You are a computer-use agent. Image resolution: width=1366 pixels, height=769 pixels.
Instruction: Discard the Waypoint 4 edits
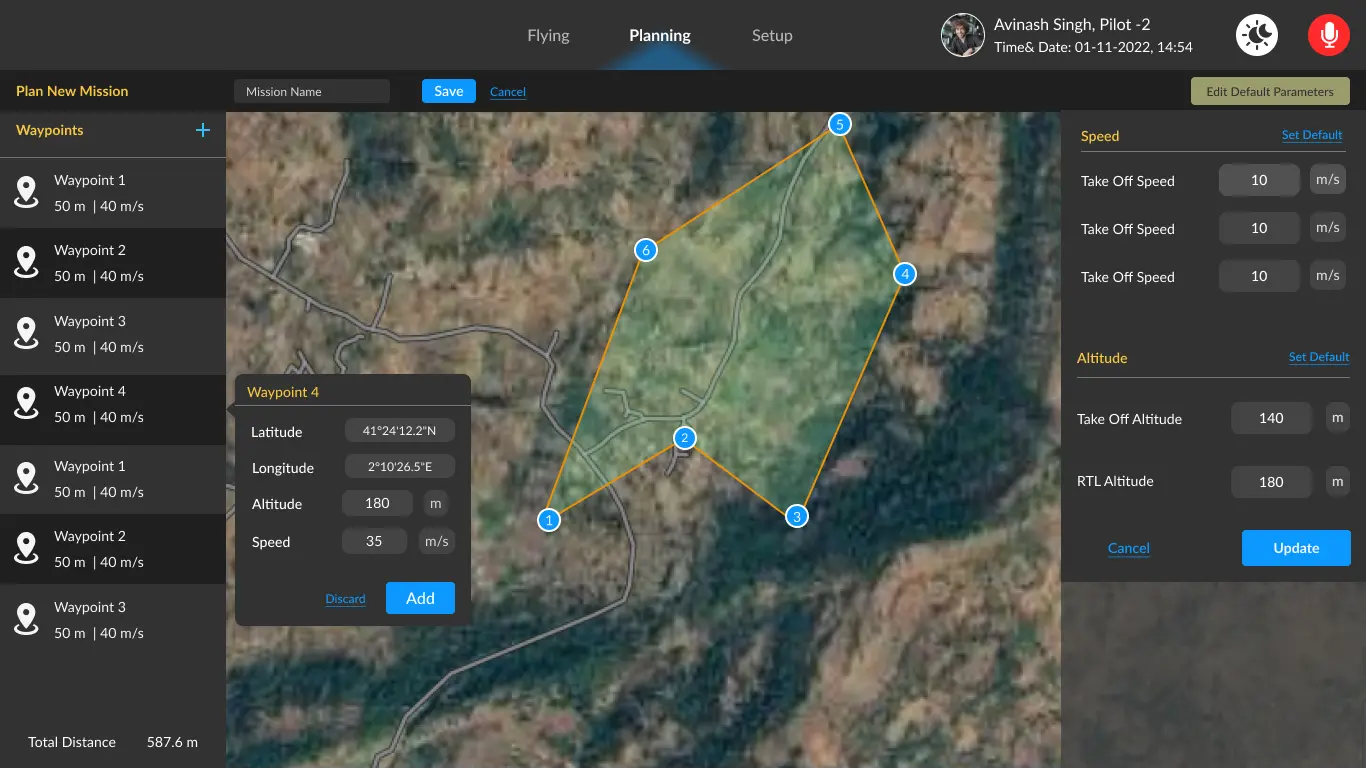tap(345, 599)
